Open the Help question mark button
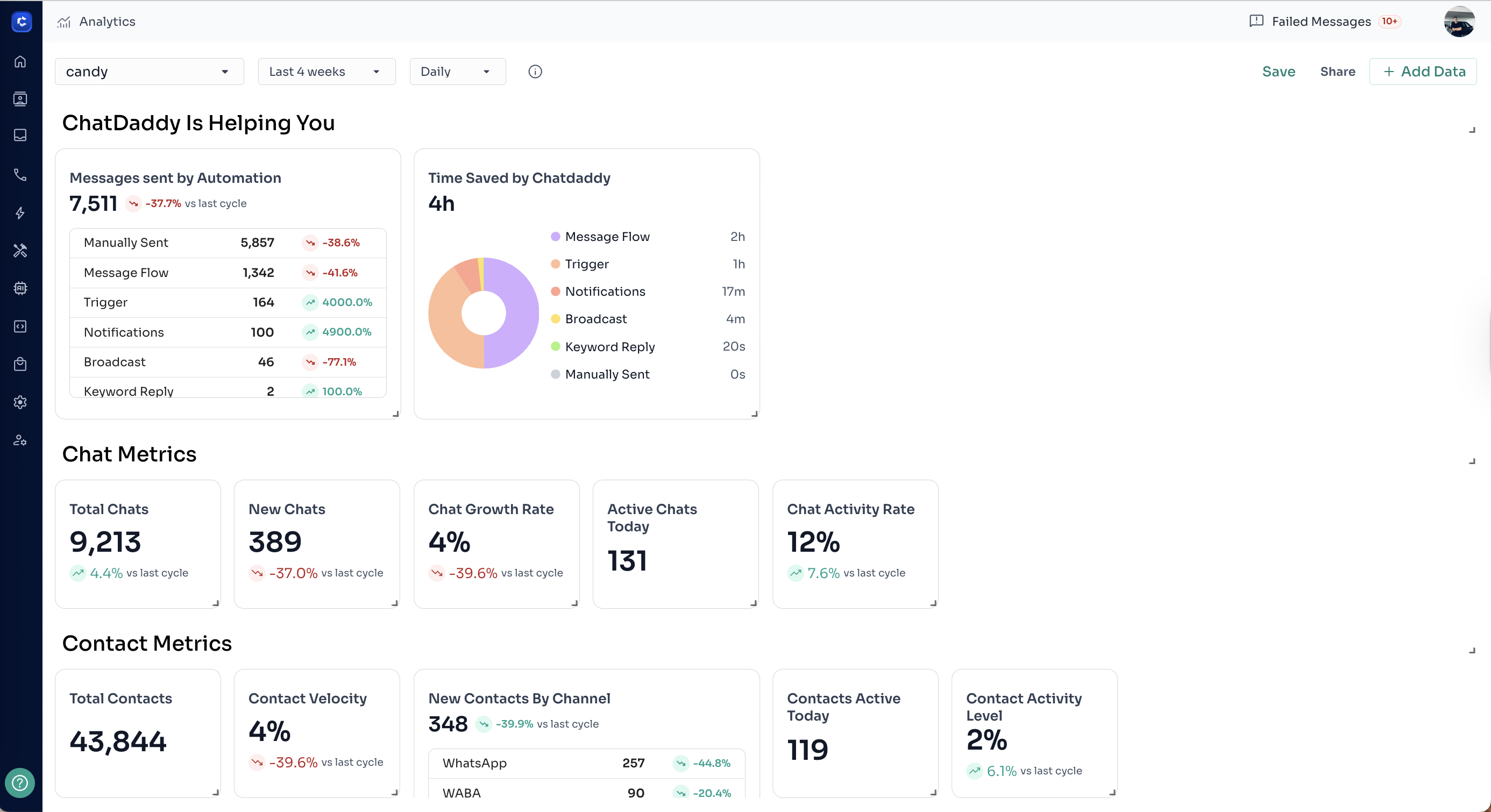 coord(20,783)
